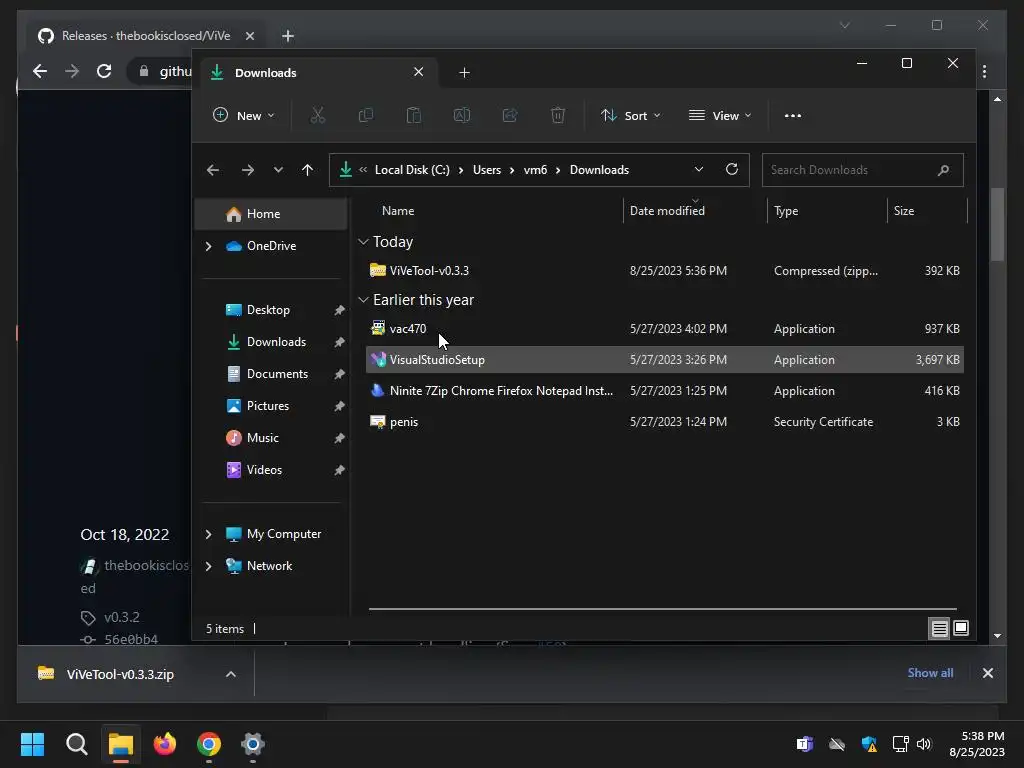This screenshot has width=1024, height=768.
Task: Click vm6 in the address breadcrumb
Action: click(535, 170)
